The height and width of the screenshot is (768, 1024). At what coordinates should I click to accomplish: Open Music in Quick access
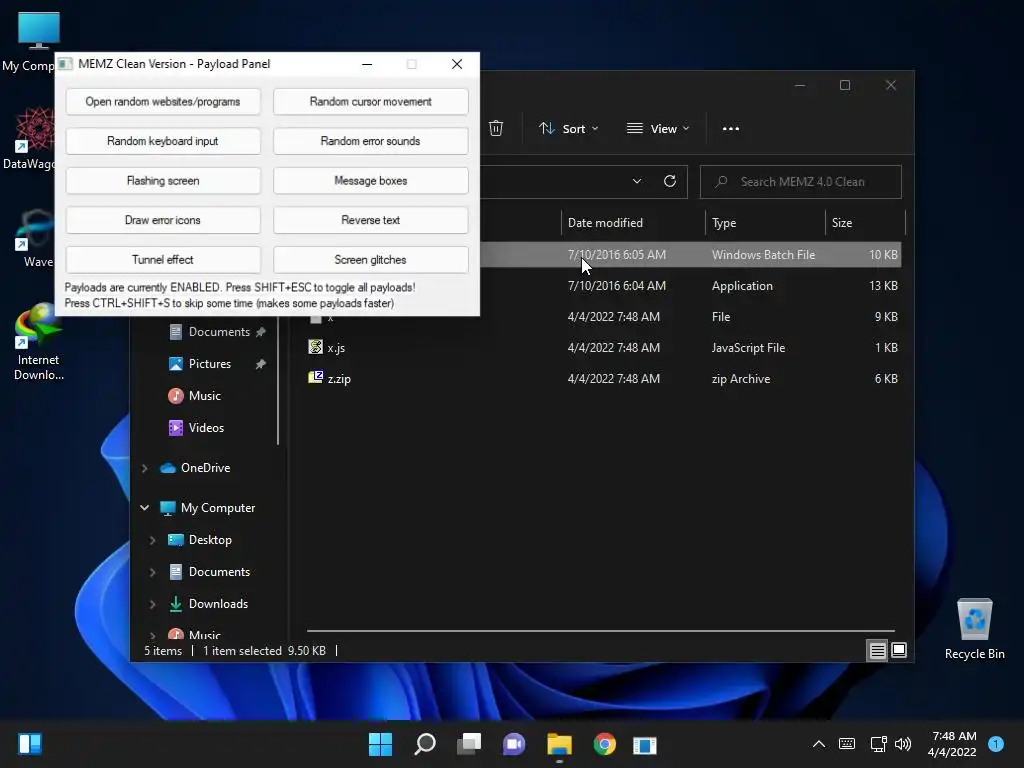(x=204, y=396)
